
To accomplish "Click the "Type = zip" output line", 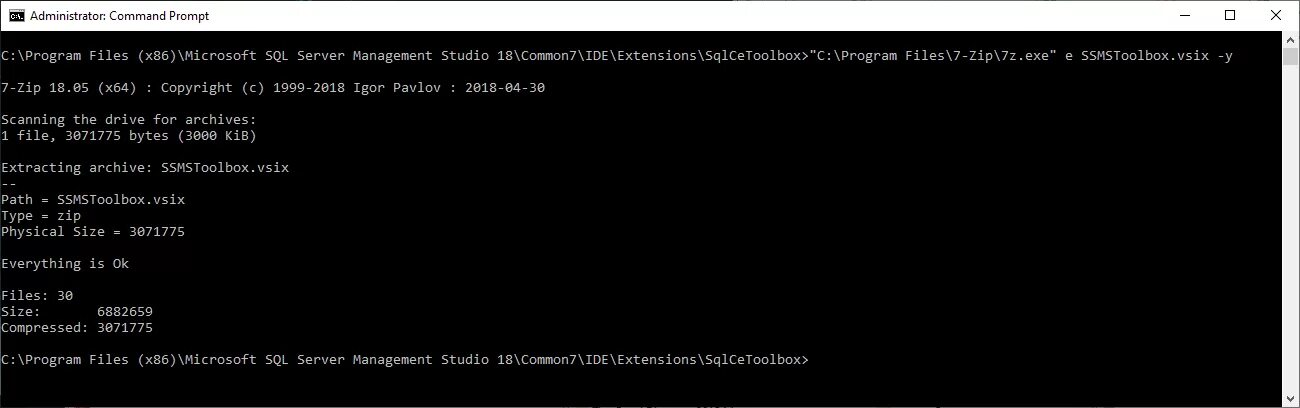I will [x=41, y=216].
